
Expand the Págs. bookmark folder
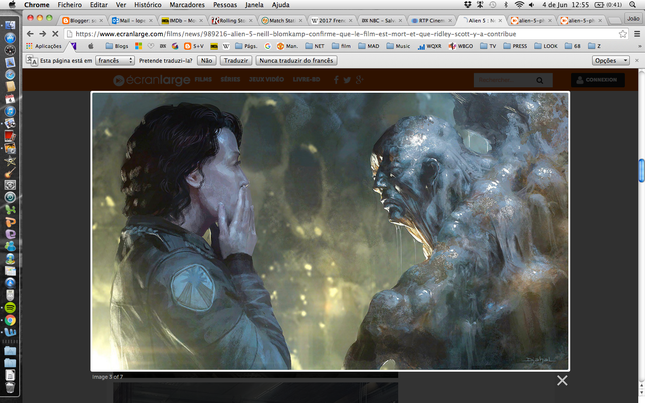click(x=246, y=46)
